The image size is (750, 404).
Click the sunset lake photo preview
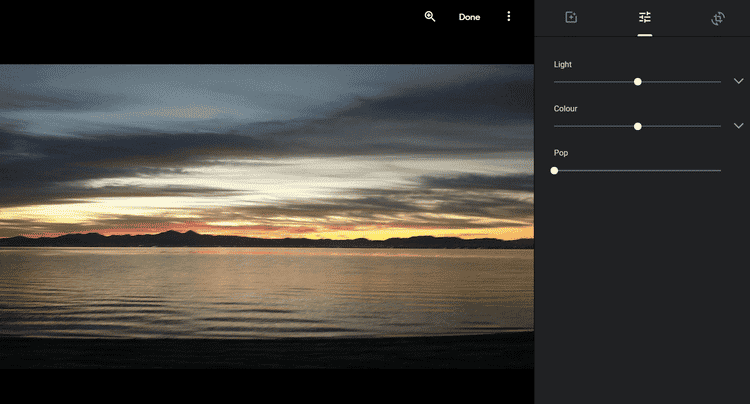(266, 215)
